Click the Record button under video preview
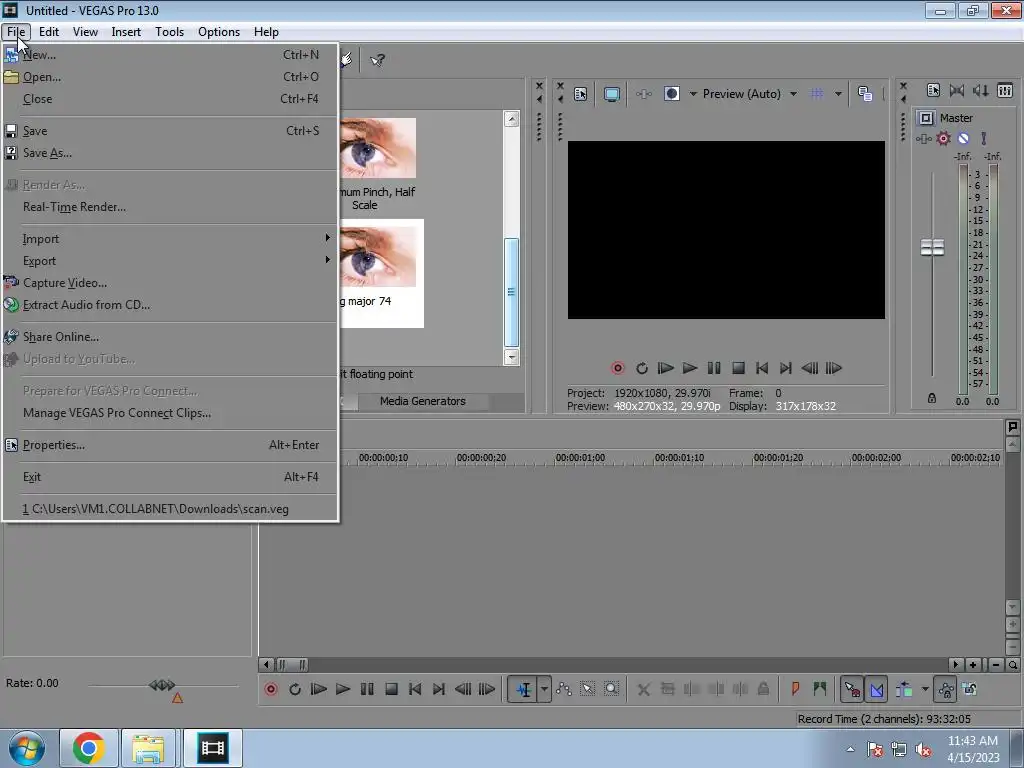The image size is (1024, 768). 617,368
